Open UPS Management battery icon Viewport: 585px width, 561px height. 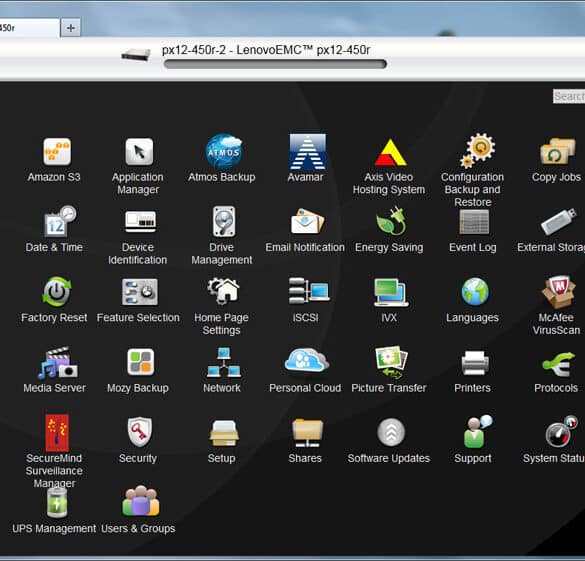click(x=57, y=502)
